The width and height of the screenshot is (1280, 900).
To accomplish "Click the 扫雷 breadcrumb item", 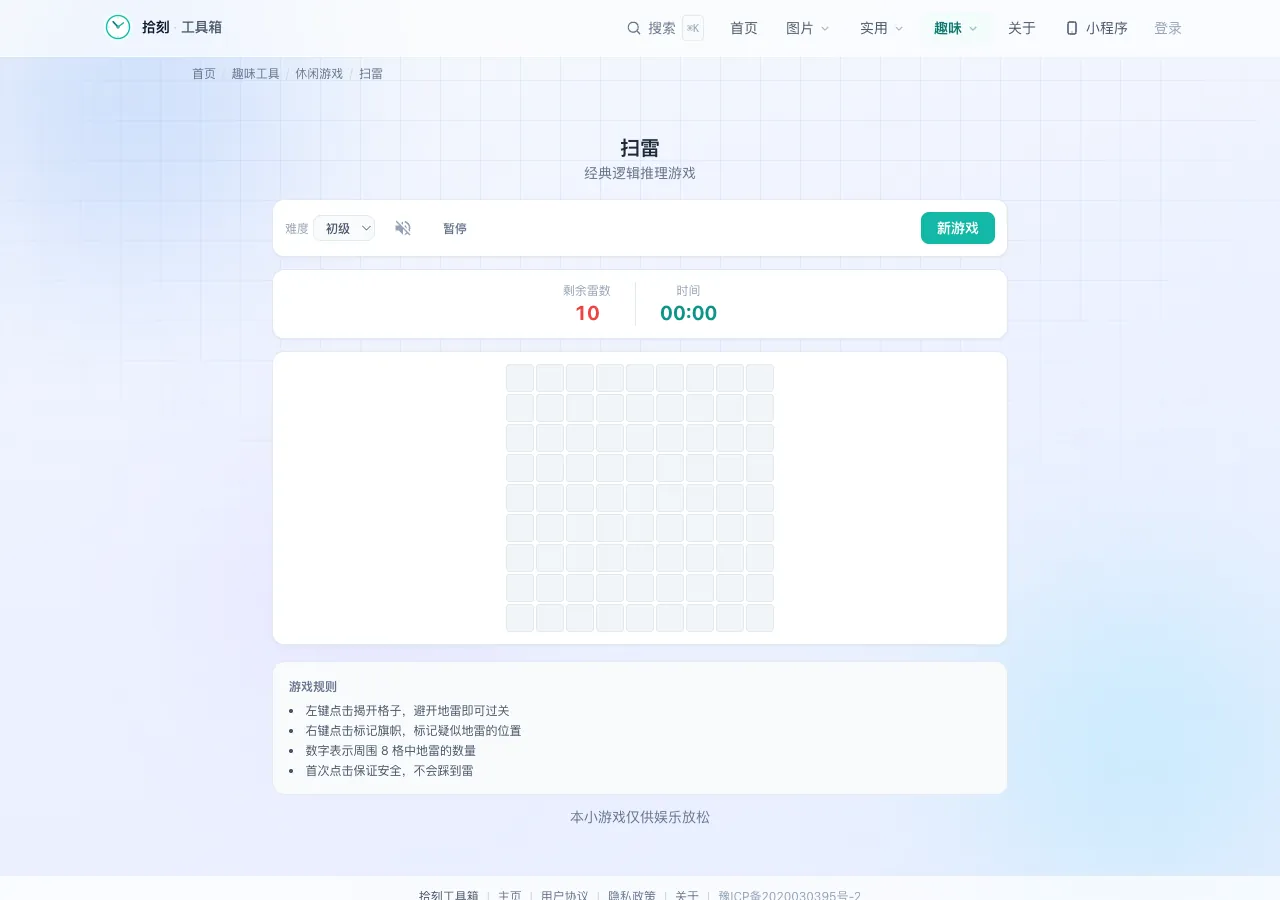I will click(x=371, y=74).
